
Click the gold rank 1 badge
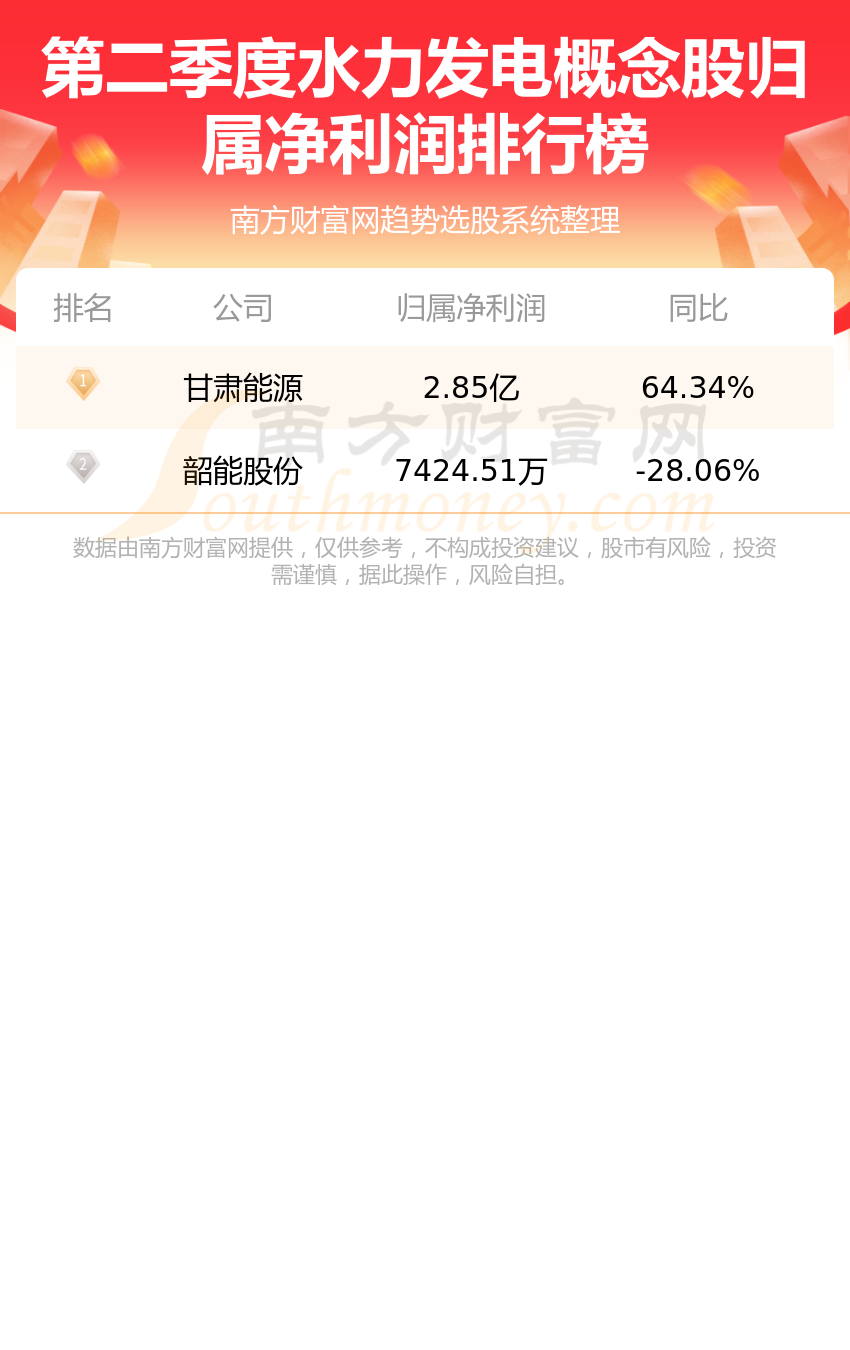(83, 384)
